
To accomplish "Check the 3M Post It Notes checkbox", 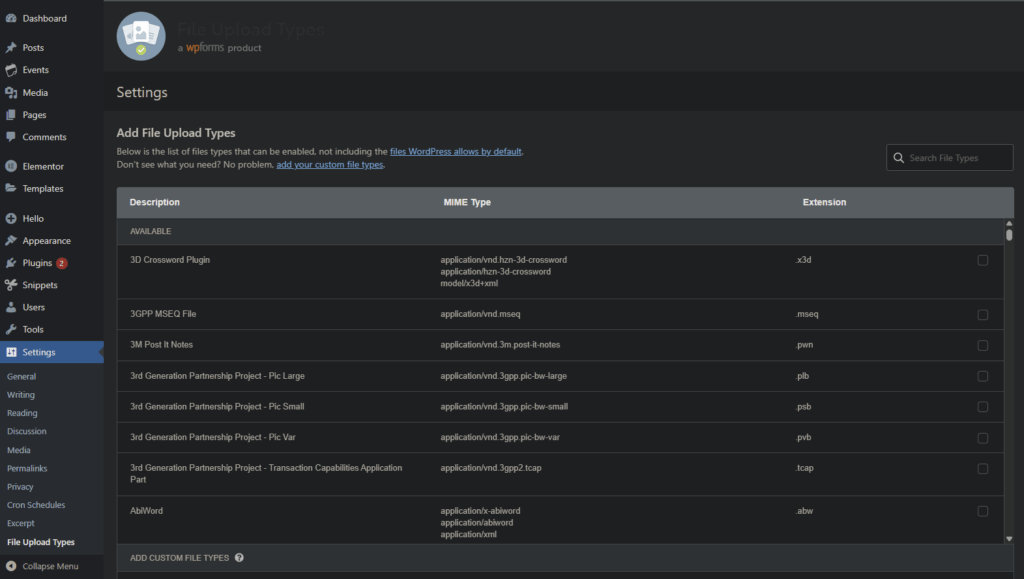I will click(x=982, y=345).
